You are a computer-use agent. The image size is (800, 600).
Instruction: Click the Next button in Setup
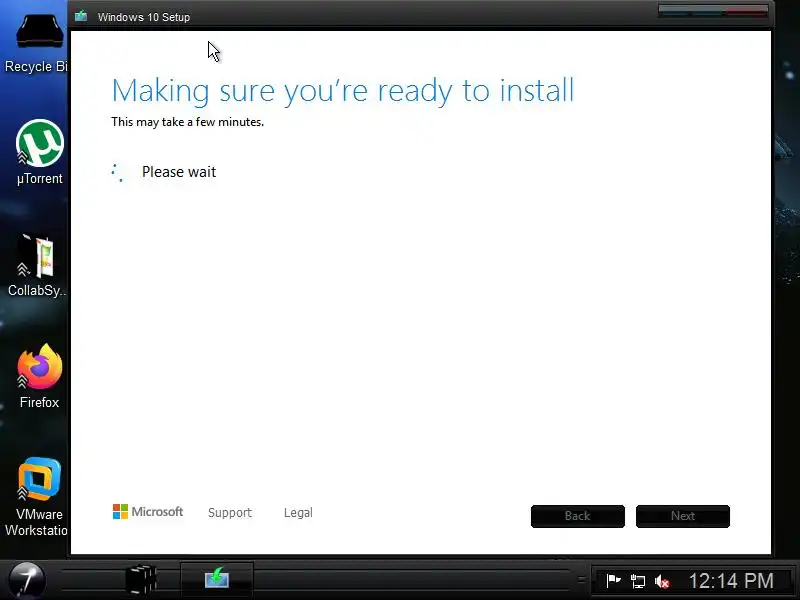pos(683,516)
